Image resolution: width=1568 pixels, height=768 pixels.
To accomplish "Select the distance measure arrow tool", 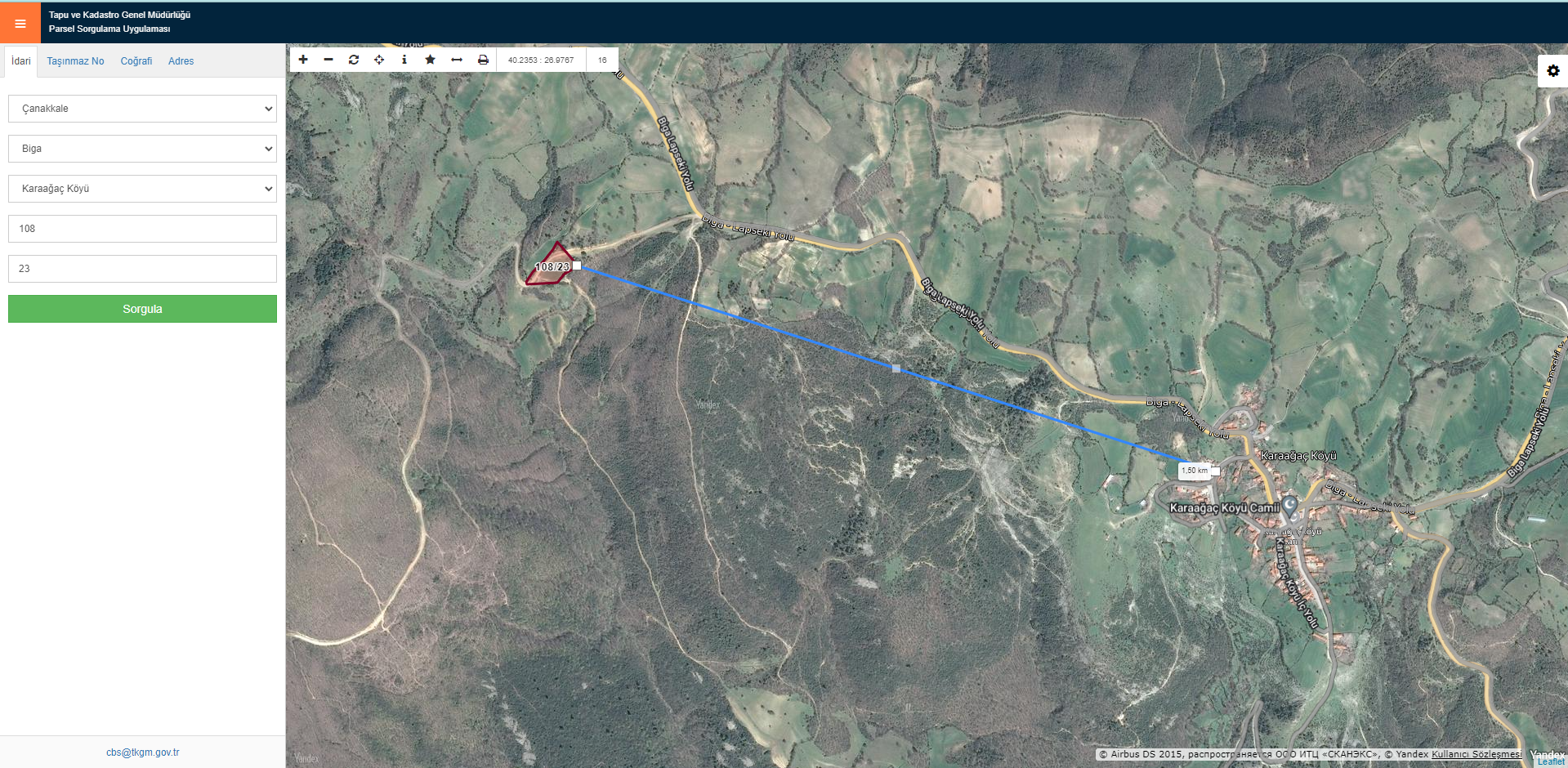I will [x=457, y=60].
